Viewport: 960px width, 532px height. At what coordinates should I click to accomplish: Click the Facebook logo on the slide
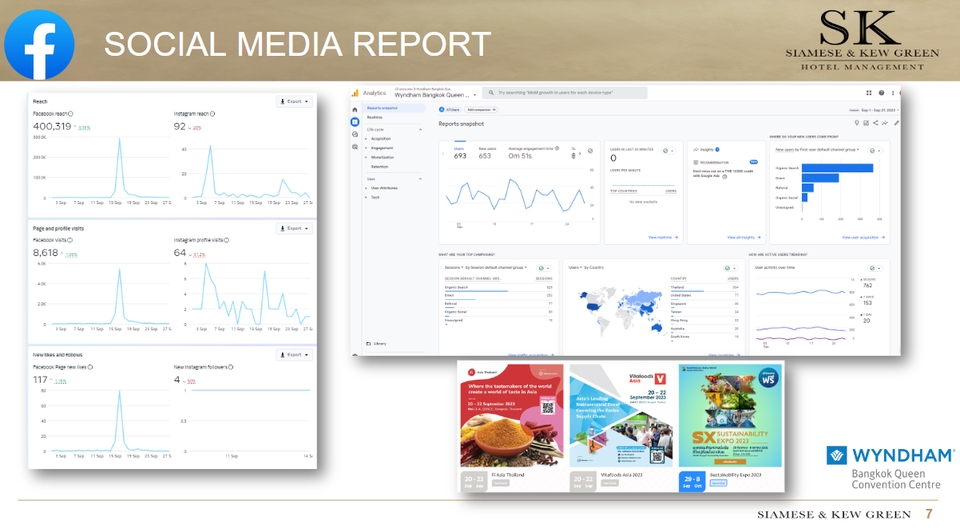tap(39, 44)
